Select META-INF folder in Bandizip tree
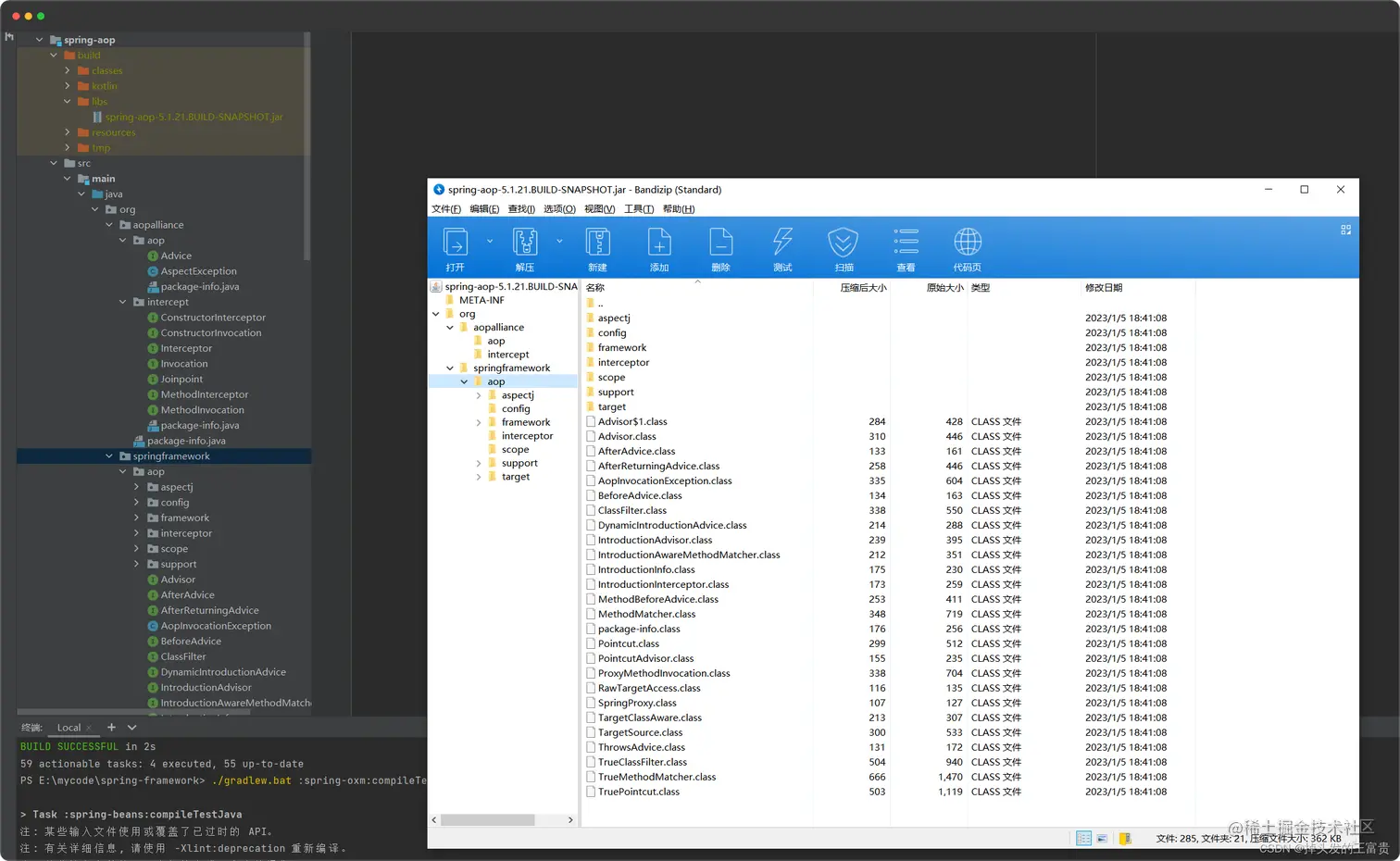The height and width of the screenshot is (861, 1400). (x=481, y=300)
